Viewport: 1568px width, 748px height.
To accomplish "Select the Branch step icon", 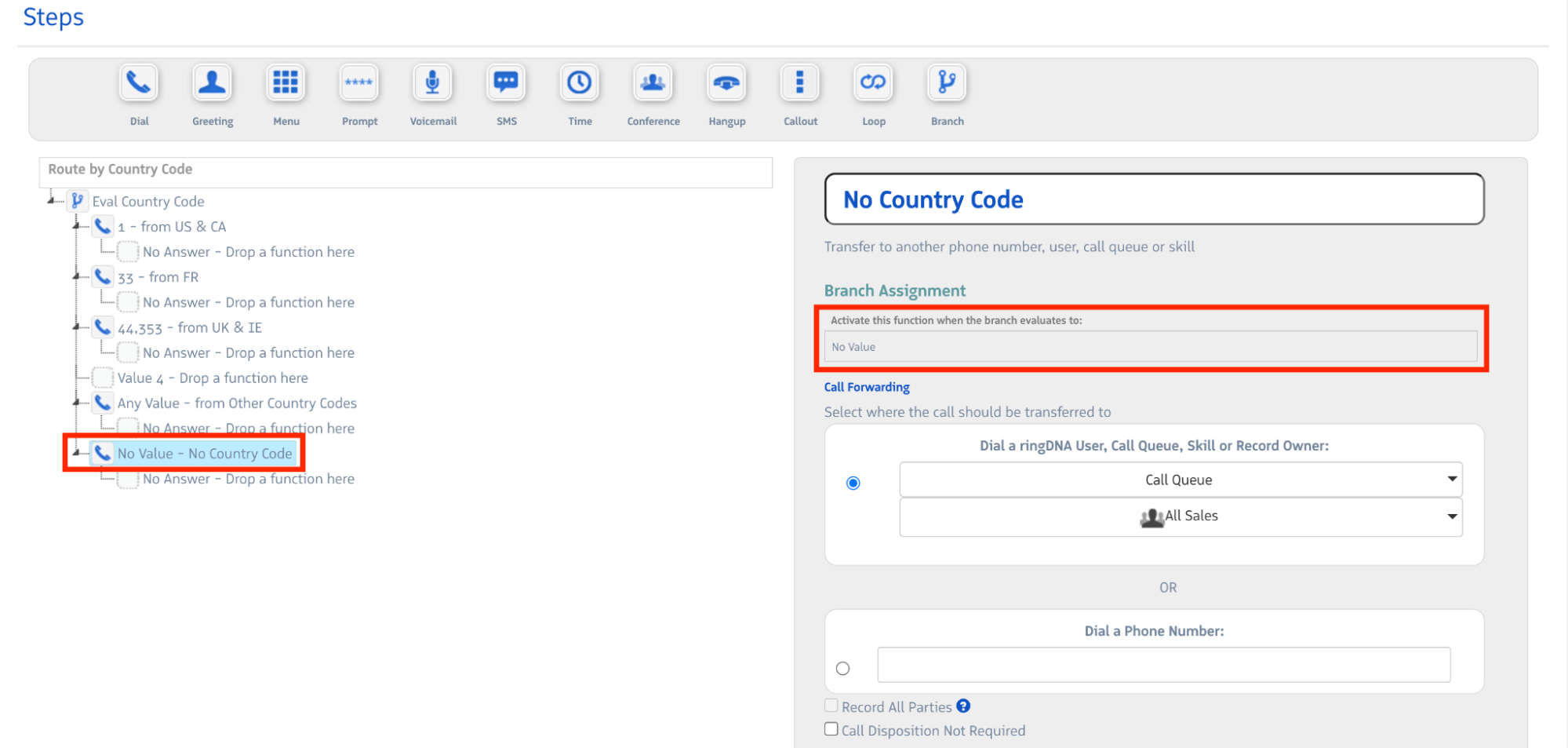I will click(x=947, y=83).
